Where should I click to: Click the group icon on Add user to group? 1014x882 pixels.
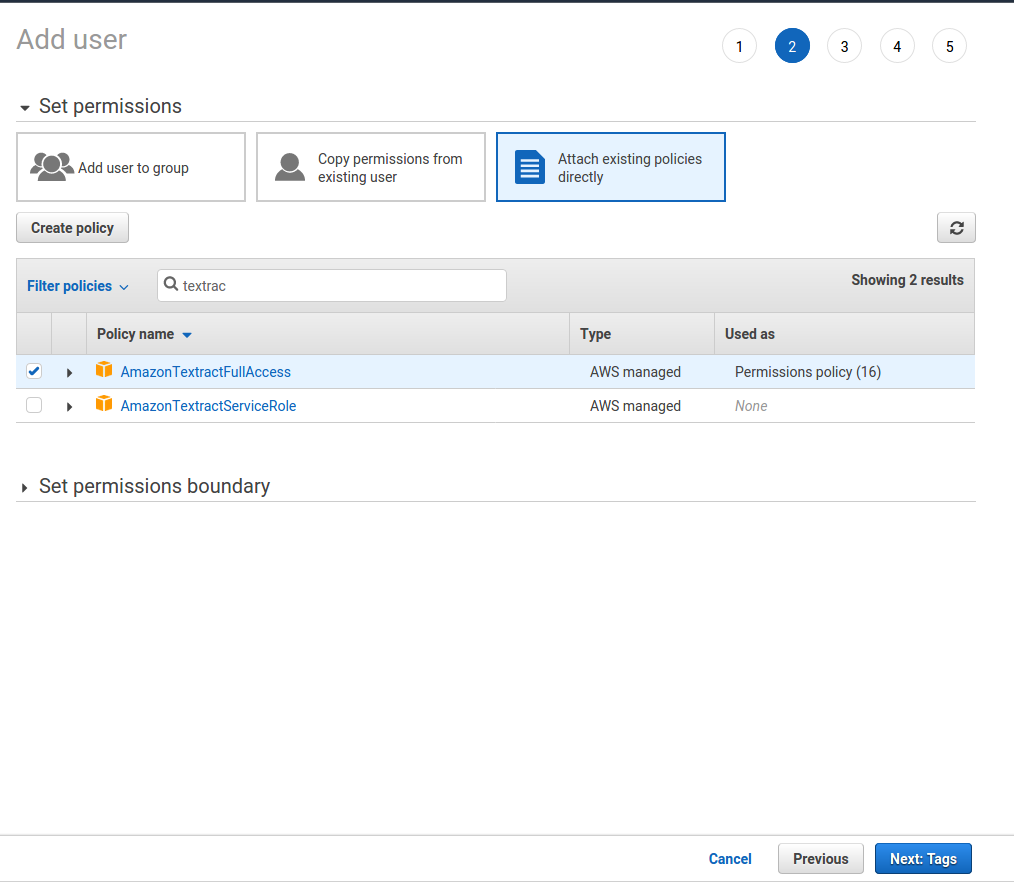coord(52,167)
